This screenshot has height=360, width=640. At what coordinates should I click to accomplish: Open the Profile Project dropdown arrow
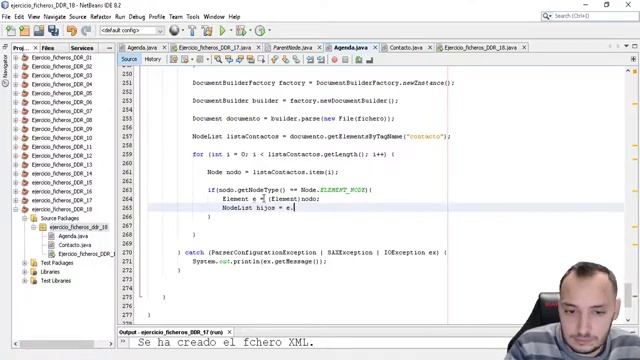tap(269, 31)
